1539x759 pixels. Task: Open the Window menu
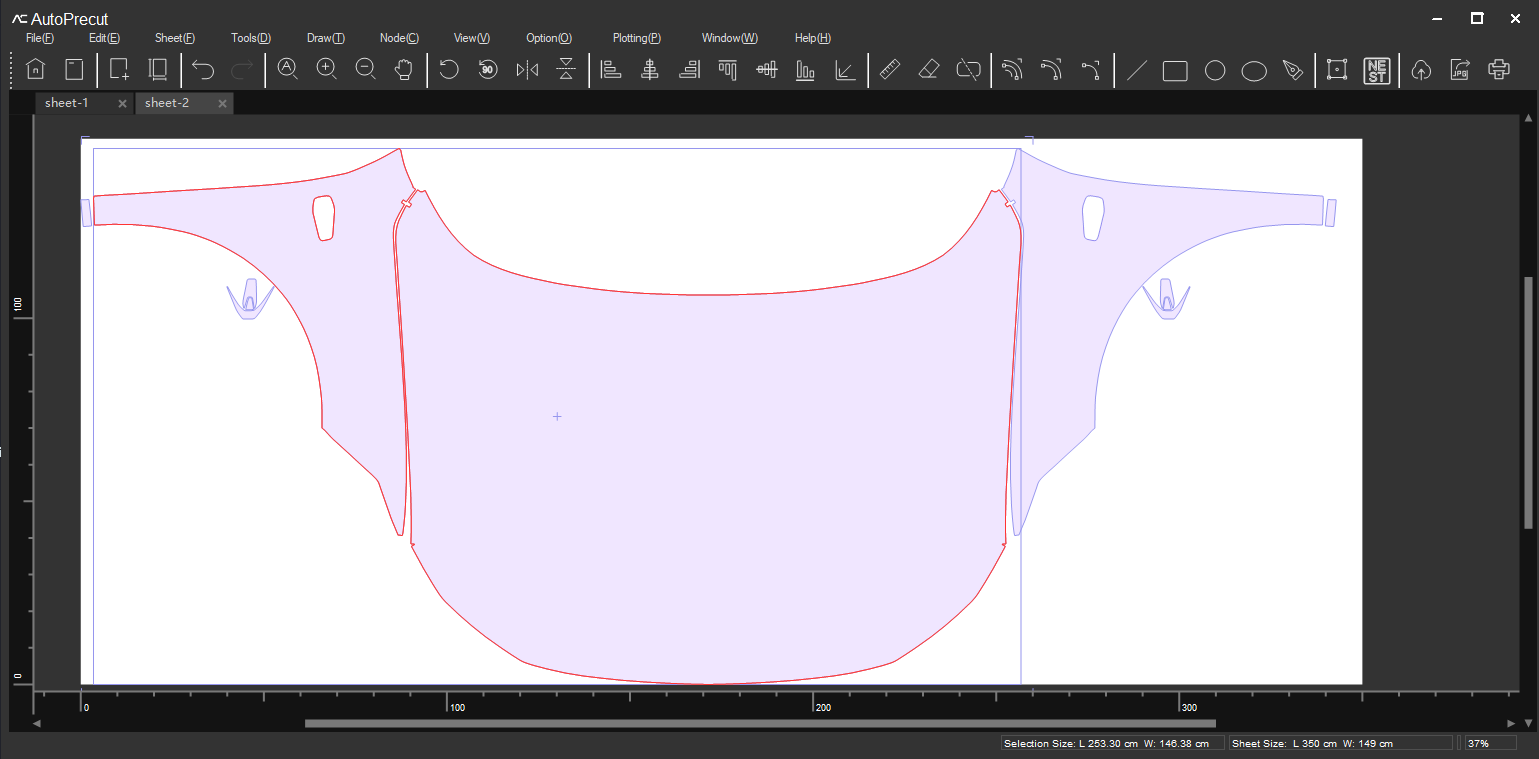[x=730, y=38]
